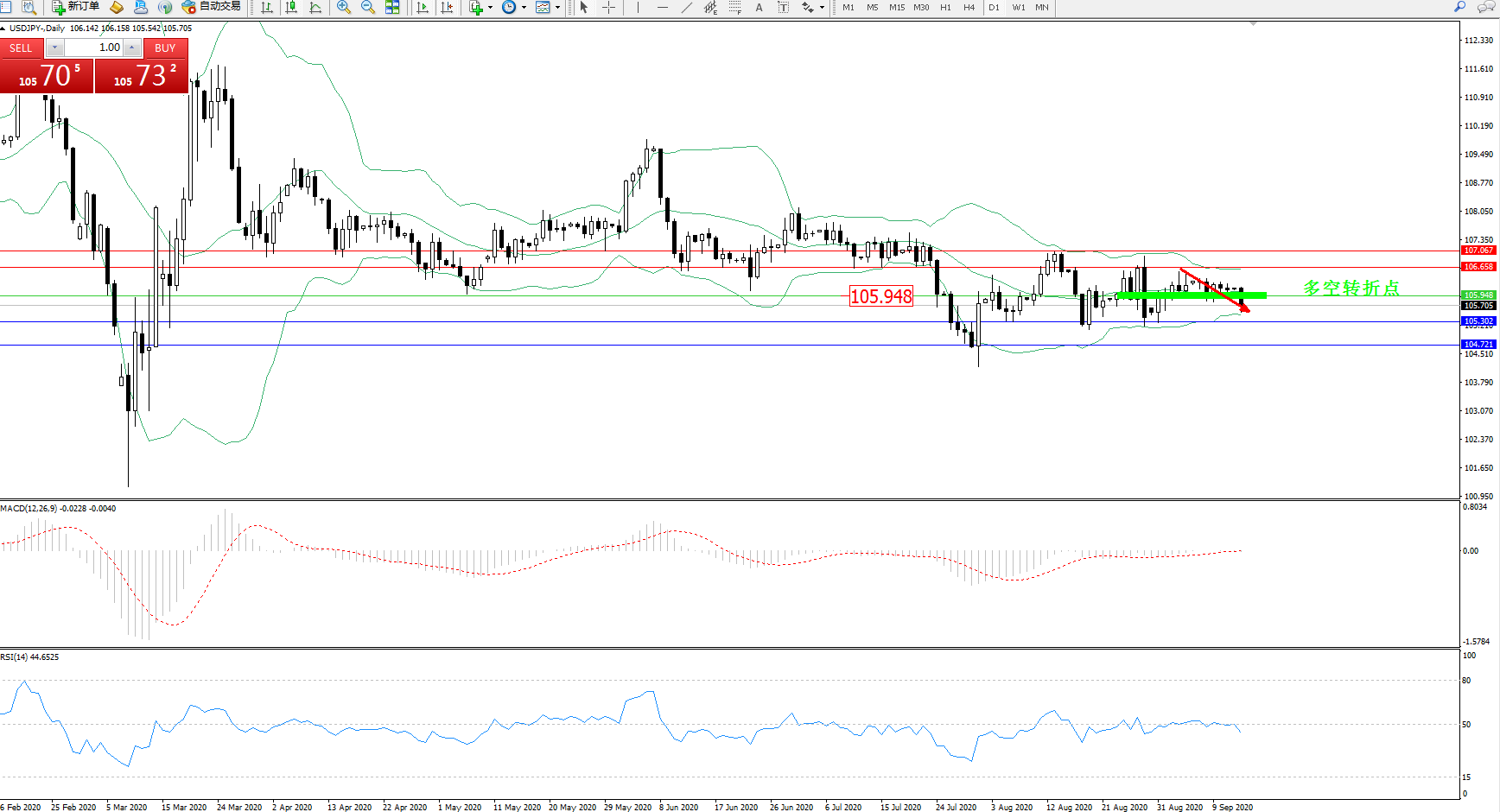Zoom out of the chart
1500x812 pixels.
(367, 8)
